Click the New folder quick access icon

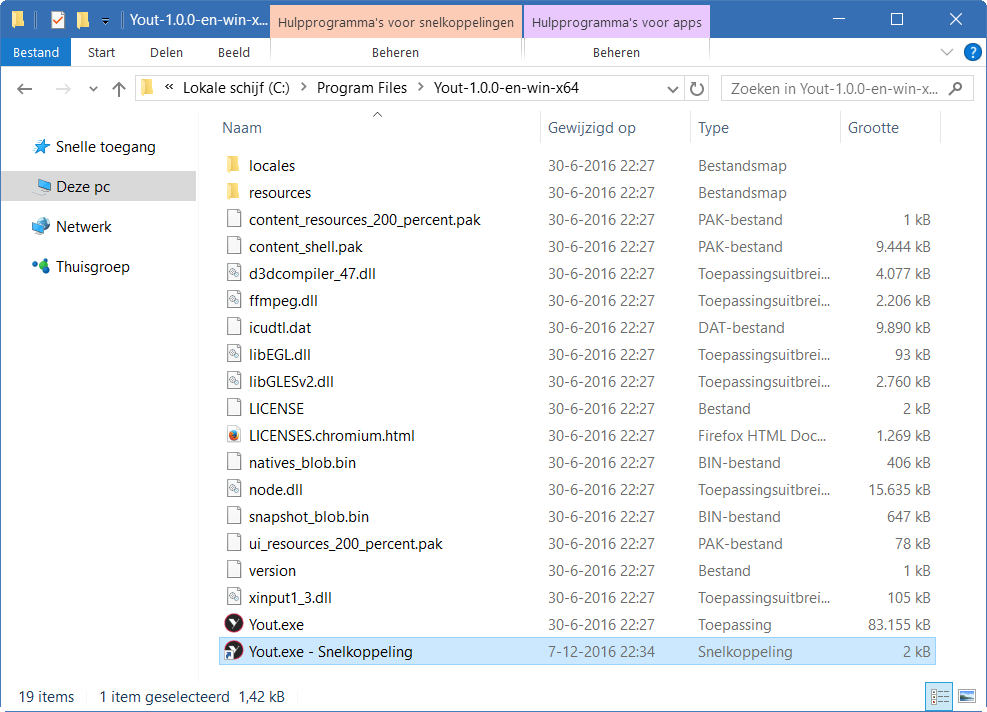(82, 20)
